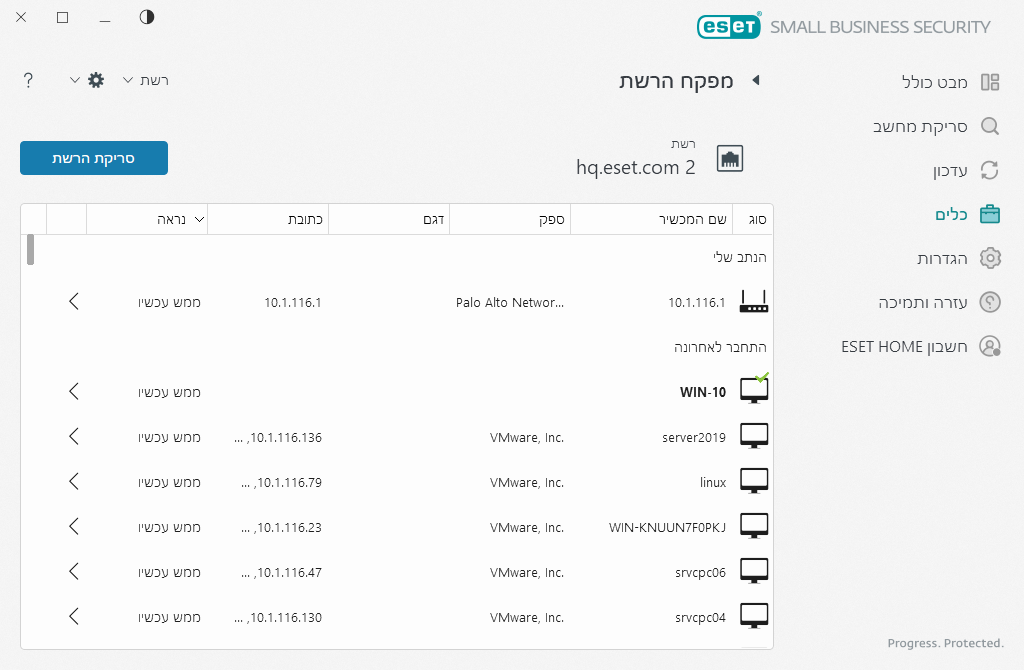Open the settings gear dropdown

88,80
